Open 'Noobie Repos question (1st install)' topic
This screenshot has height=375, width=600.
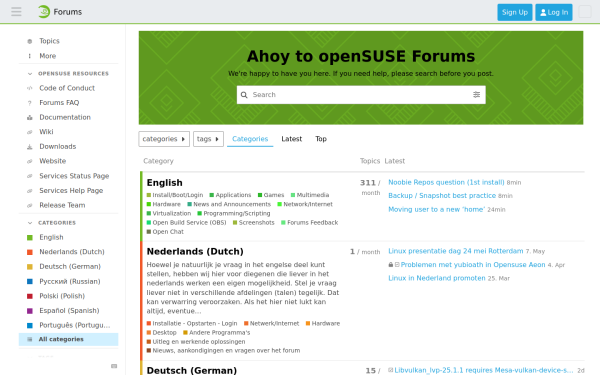(x=446, y=183)
